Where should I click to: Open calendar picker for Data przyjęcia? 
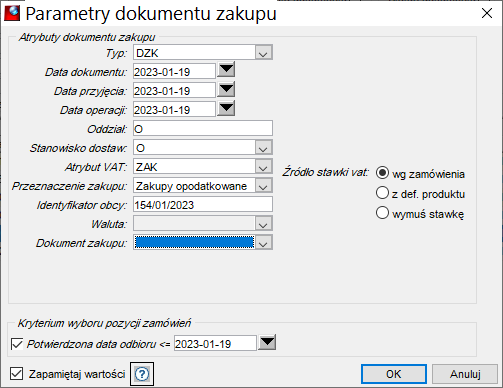pos(226,89)
